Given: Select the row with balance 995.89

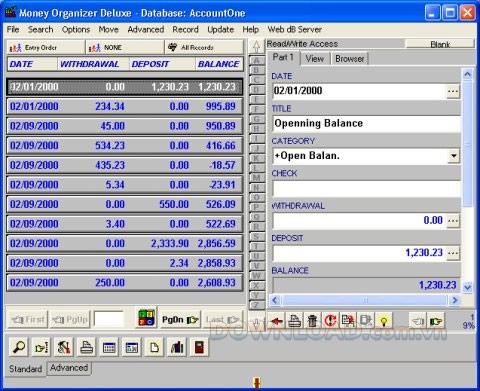Looking at the screenshot, I should pos(124,107).
